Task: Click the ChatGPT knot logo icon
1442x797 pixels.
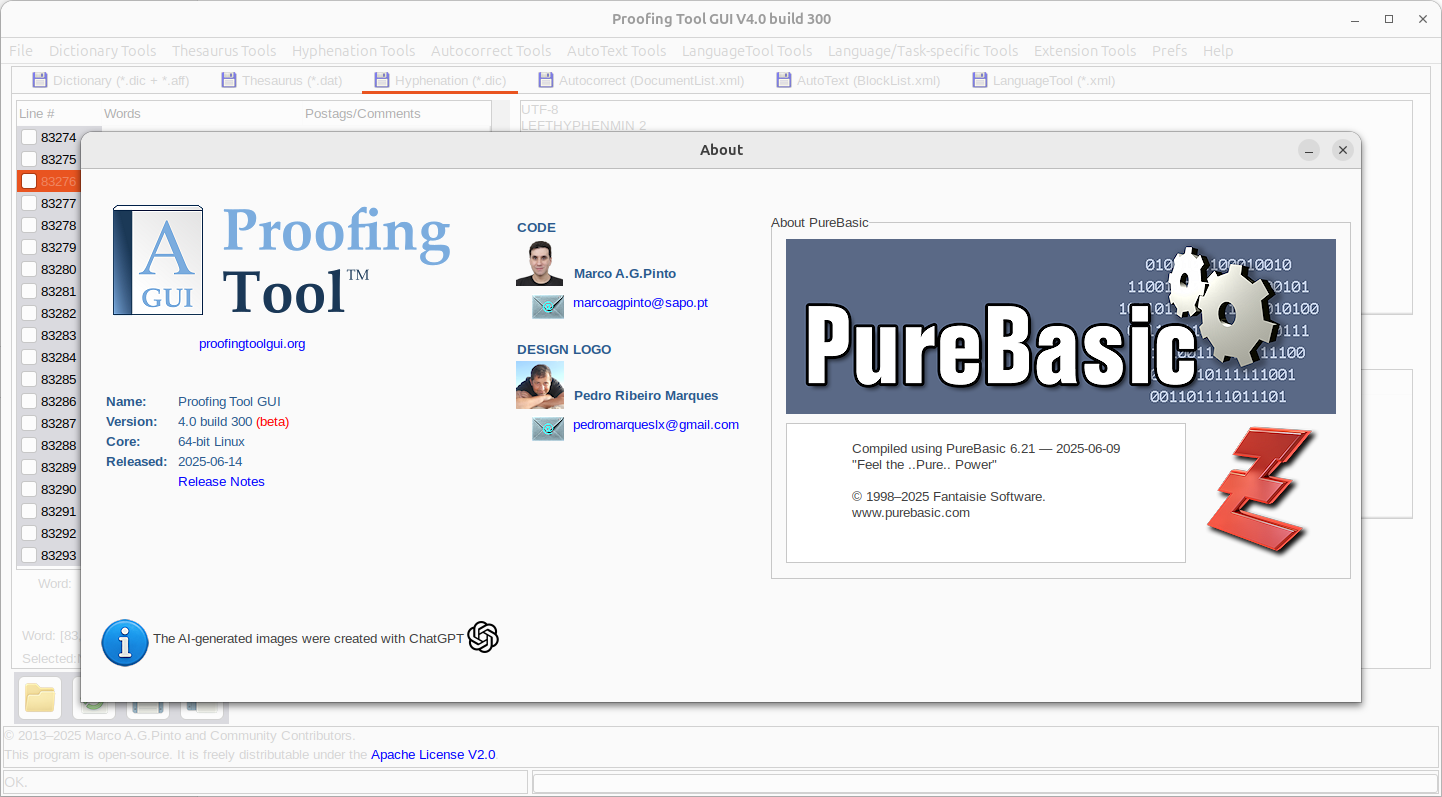Action: tap(483, 637)
